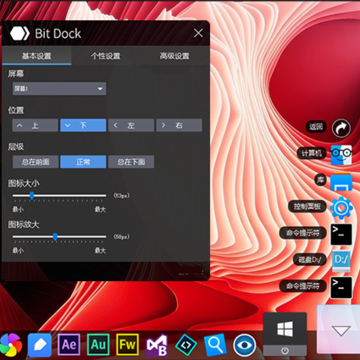The width and height of the screenshot is (360, 360).
Task: Click the Windows logo start tile
Action: [285, 329]
